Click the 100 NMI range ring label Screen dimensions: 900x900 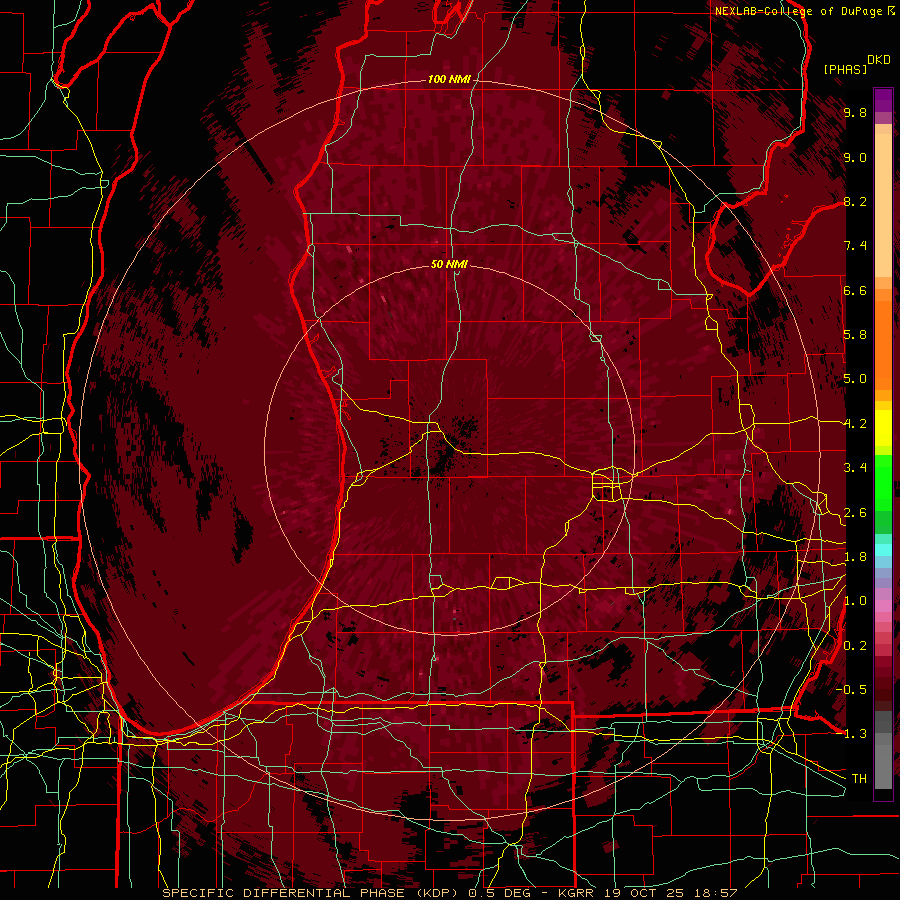(449, 79)
